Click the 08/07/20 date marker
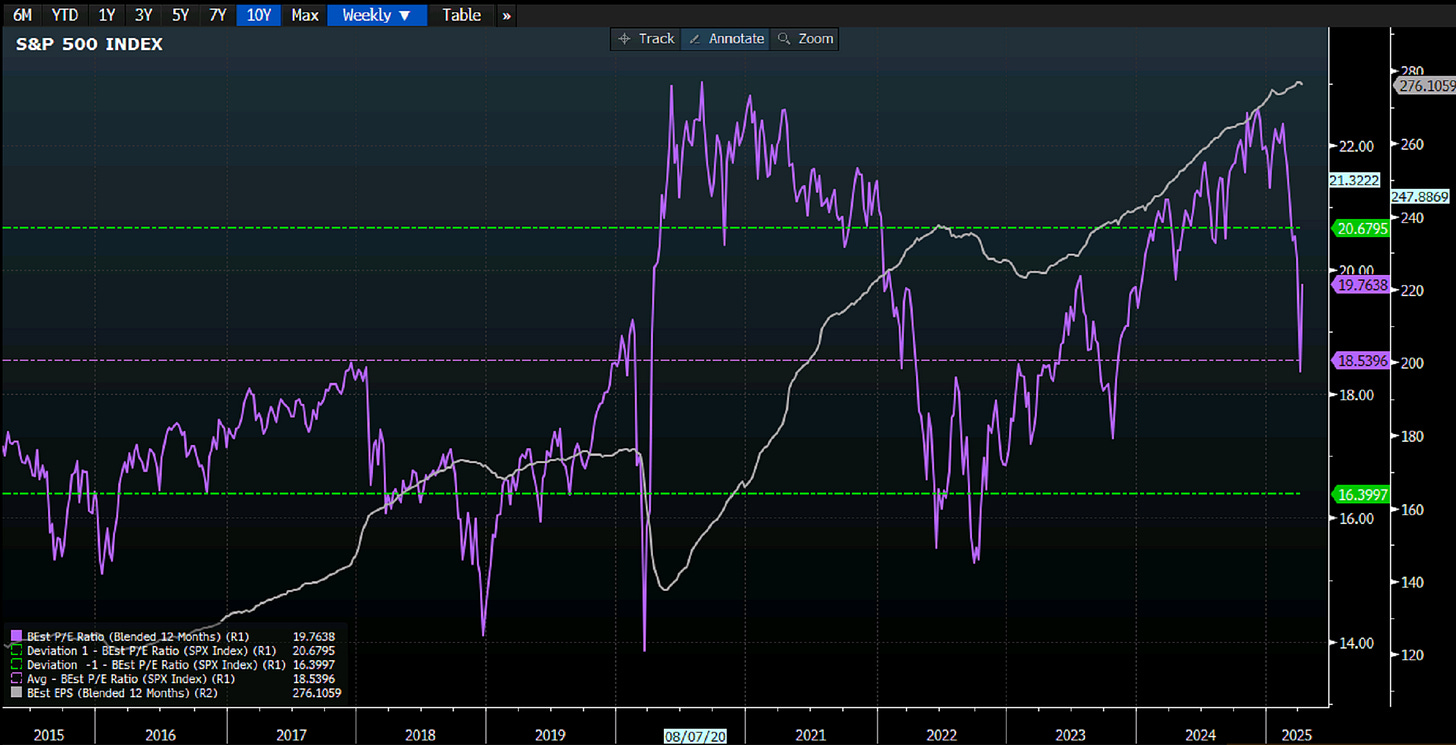Screen dimensions: 1456x745 click(694, 735)
